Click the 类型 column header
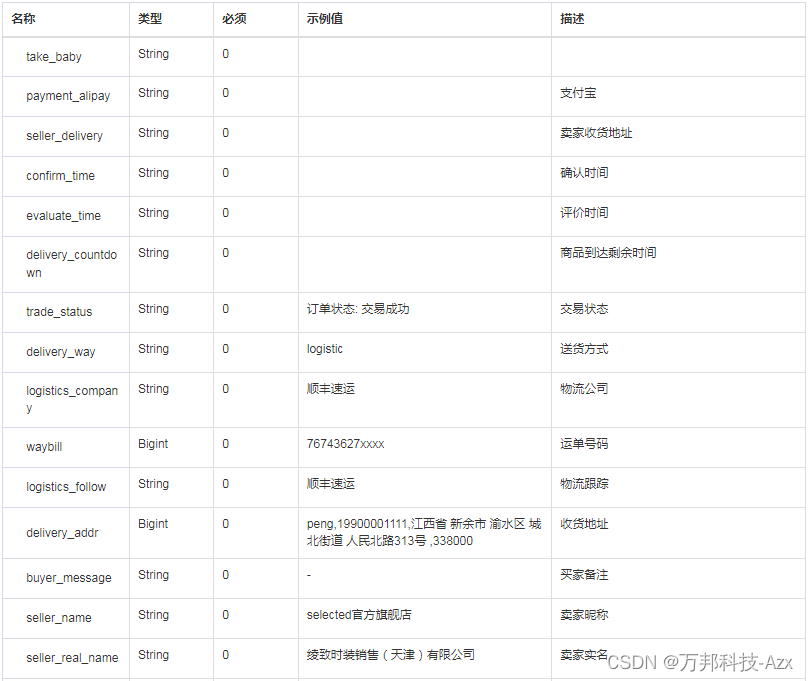Screen dimensions: 808x681 coord(150,19)
